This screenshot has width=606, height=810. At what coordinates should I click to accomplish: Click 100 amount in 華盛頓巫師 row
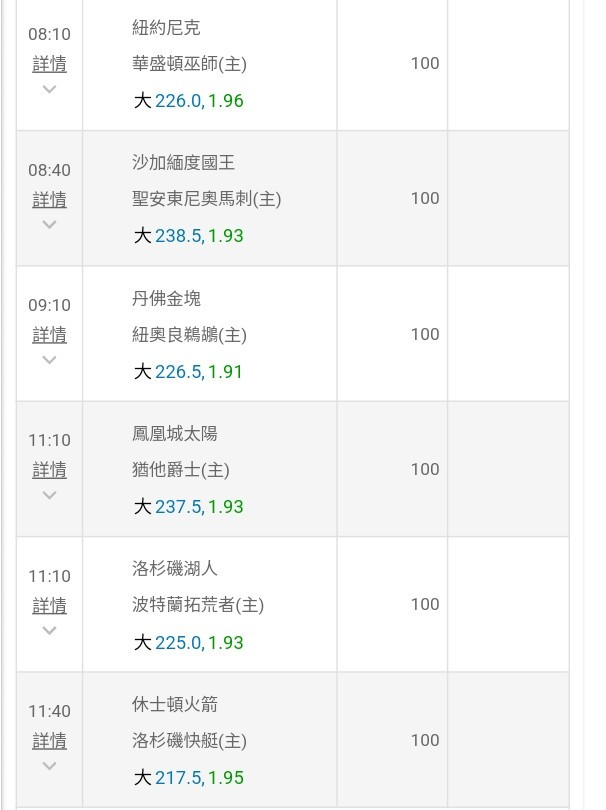pyautogui.click(x=425, y=64)
